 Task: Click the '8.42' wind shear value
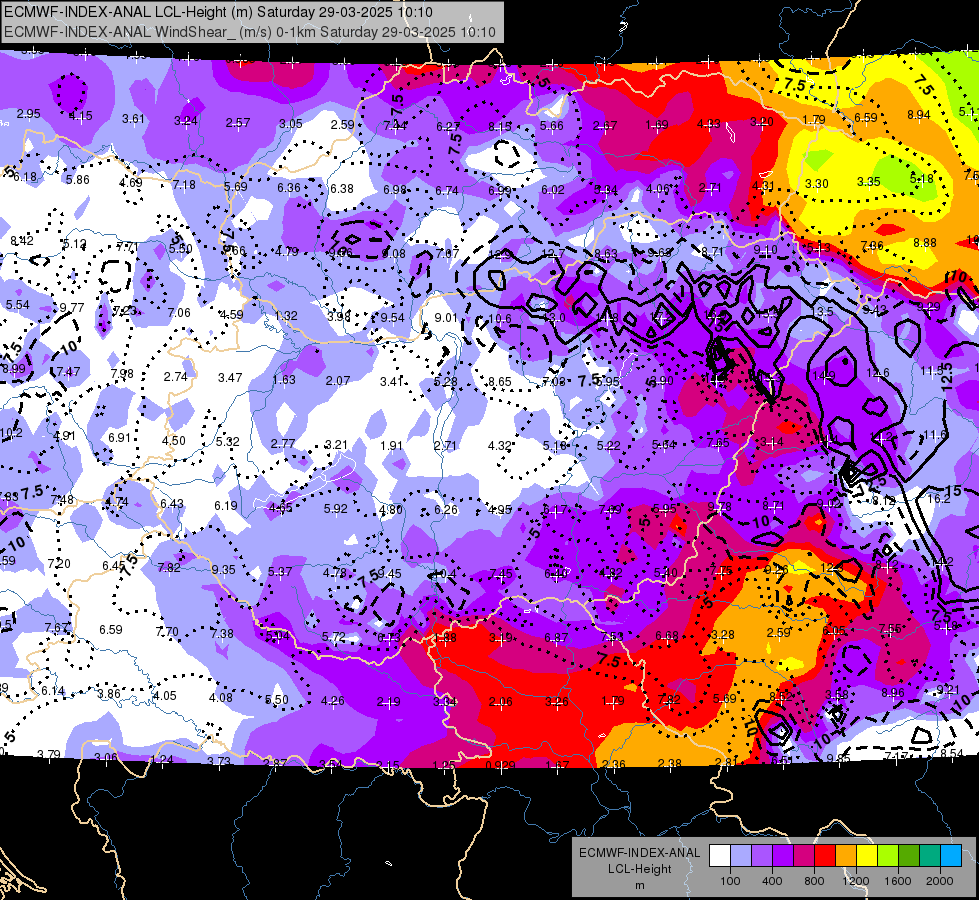coord(22,240)
